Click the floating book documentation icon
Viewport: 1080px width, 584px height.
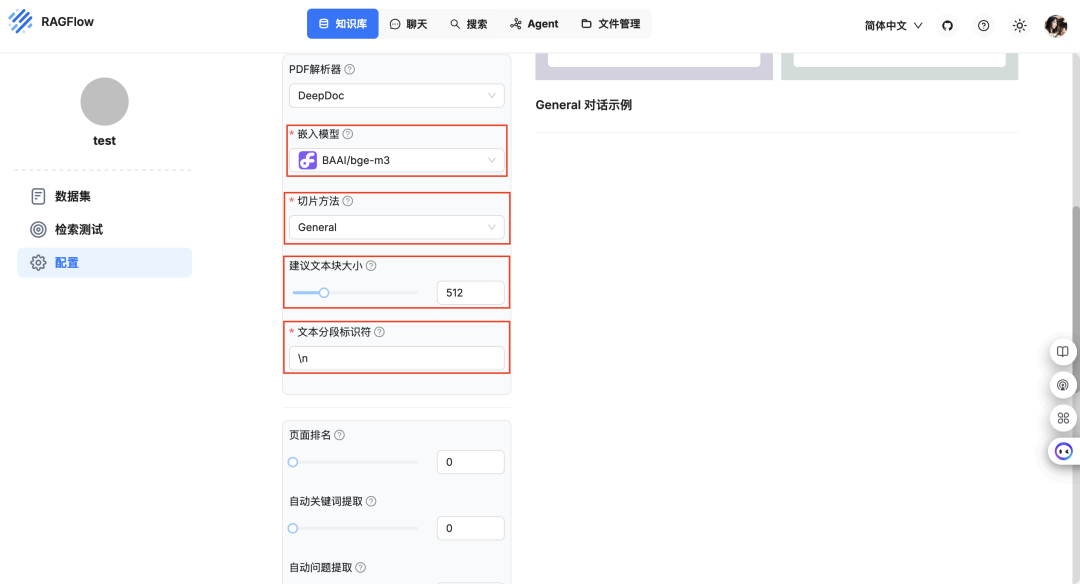click(1063, 352)
